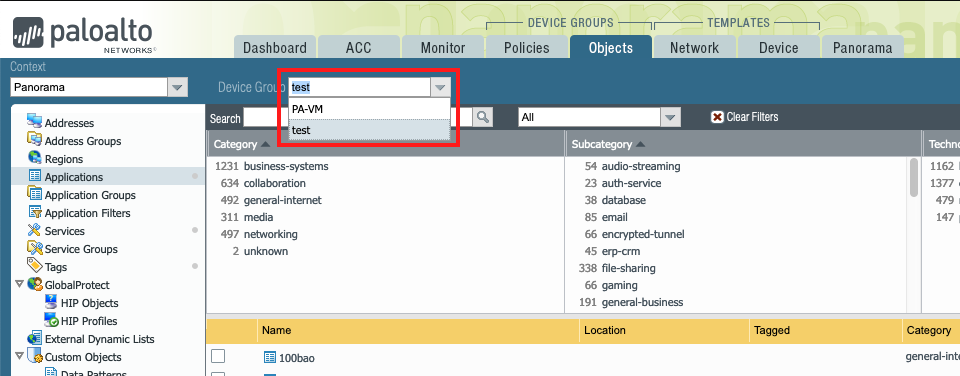The image size is (960, 376).
Task: Filter by email subcategory
Action: point(615,217)
